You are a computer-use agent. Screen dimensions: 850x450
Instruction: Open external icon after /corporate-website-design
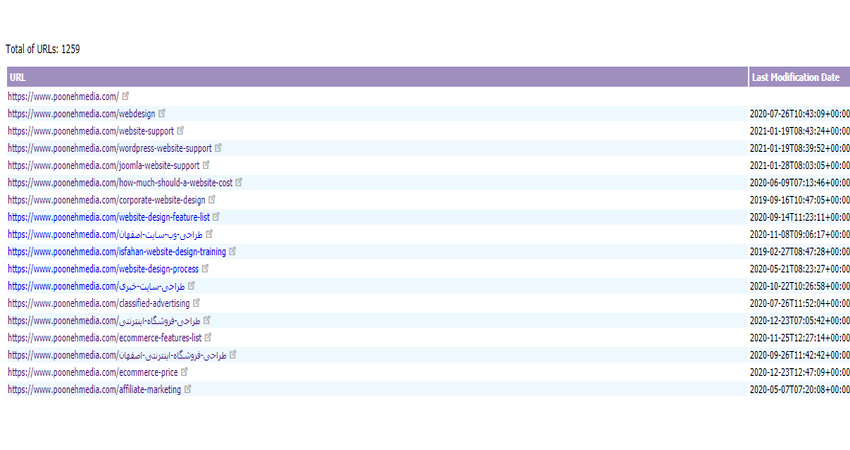coord(212,200)
